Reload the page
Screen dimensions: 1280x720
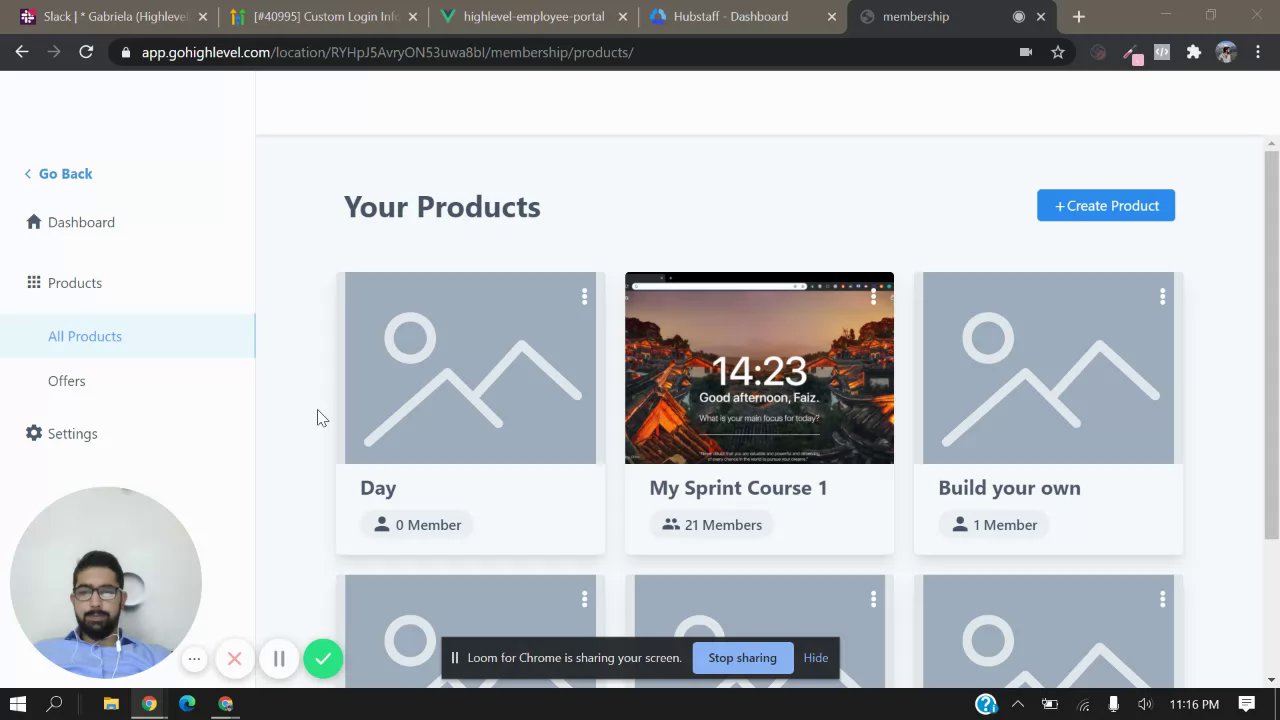86,52
